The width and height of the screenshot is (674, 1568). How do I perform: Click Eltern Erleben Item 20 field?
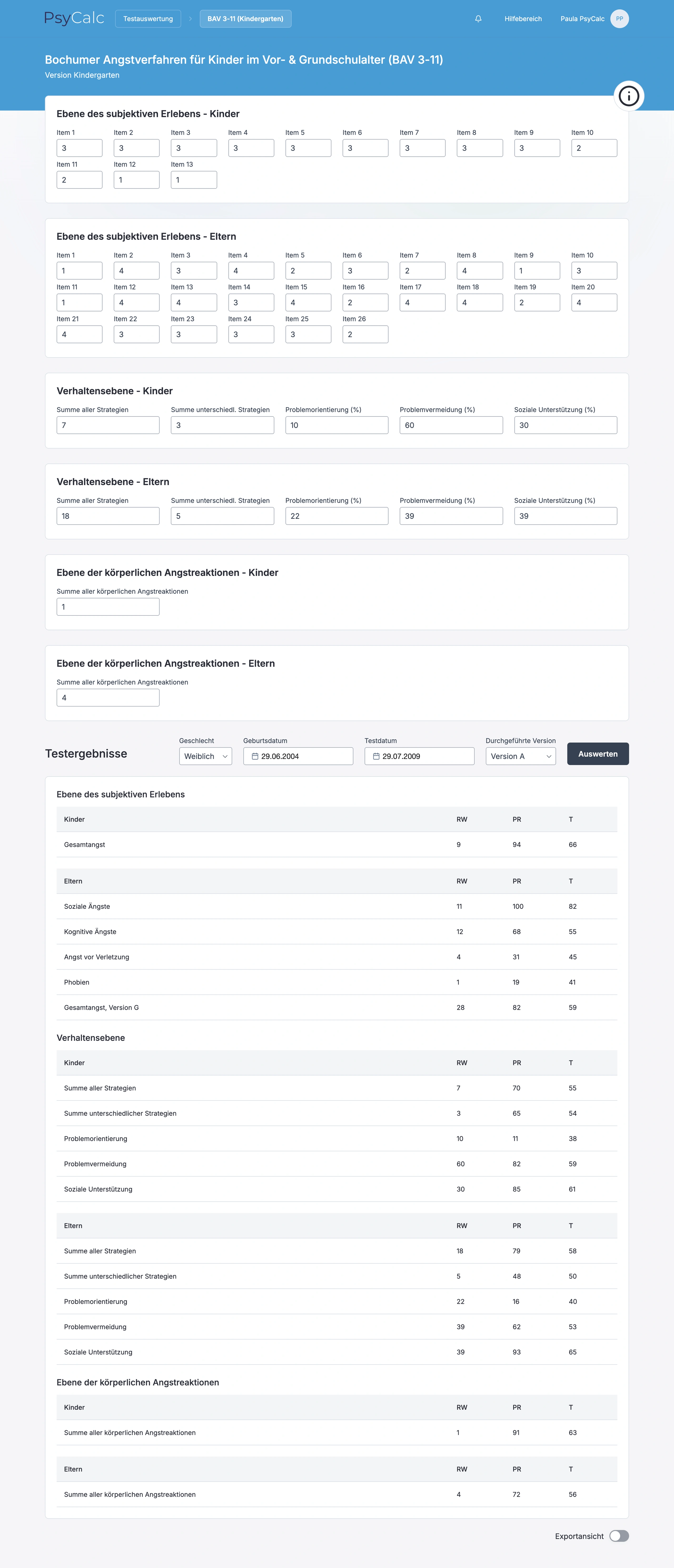[594, 303]
